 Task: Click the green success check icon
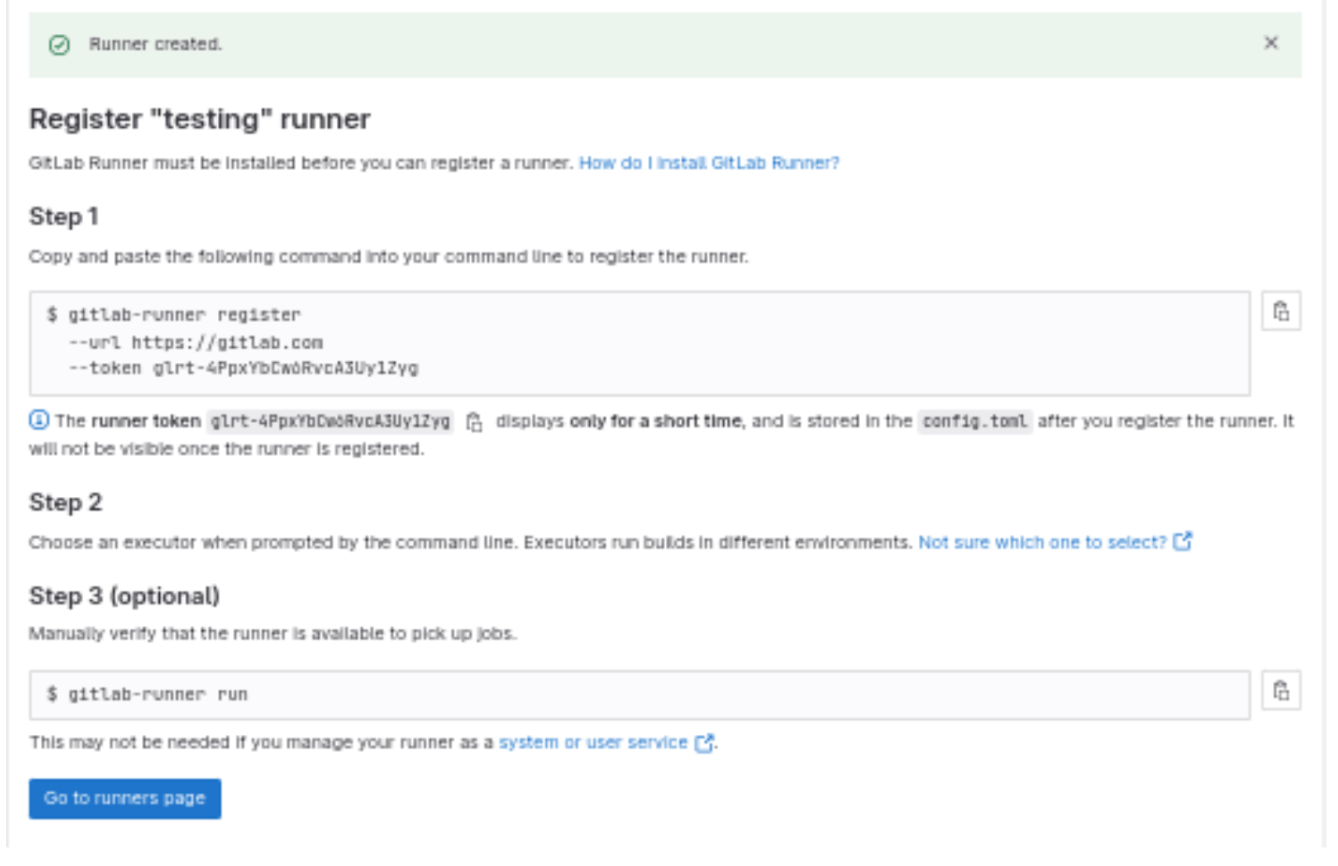tap(60, 45)
